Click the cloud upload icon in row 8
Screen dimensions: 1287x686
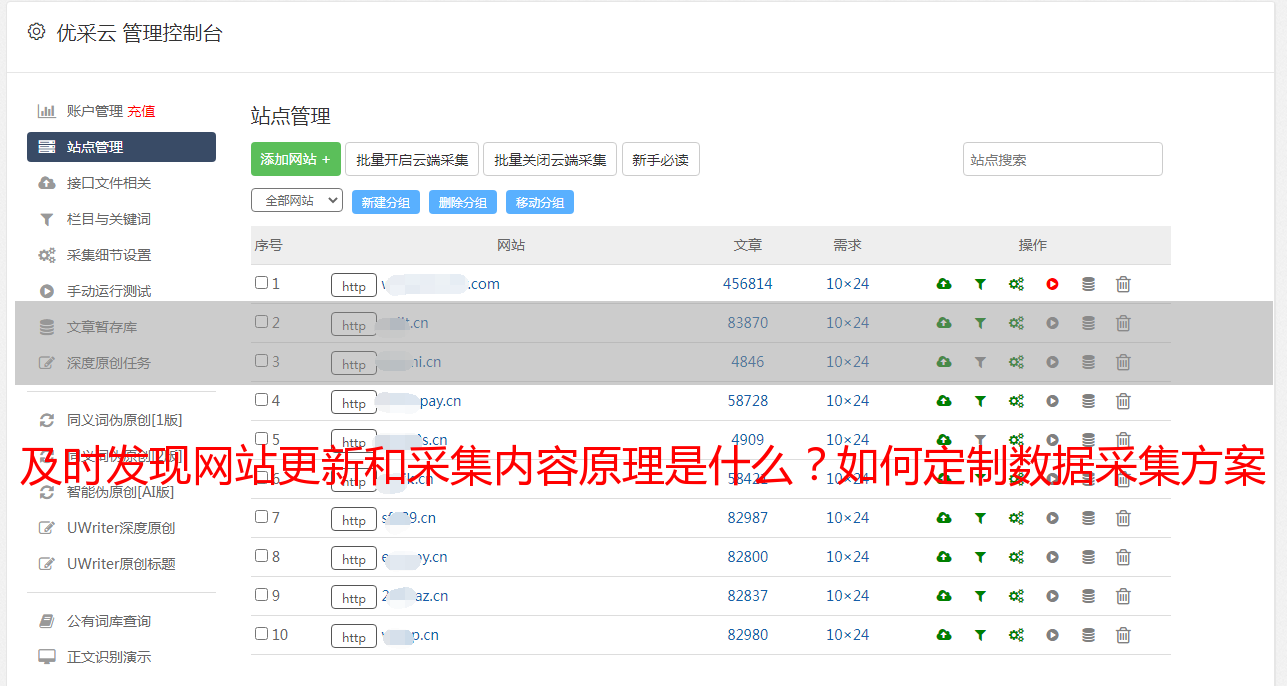point(944,557)
